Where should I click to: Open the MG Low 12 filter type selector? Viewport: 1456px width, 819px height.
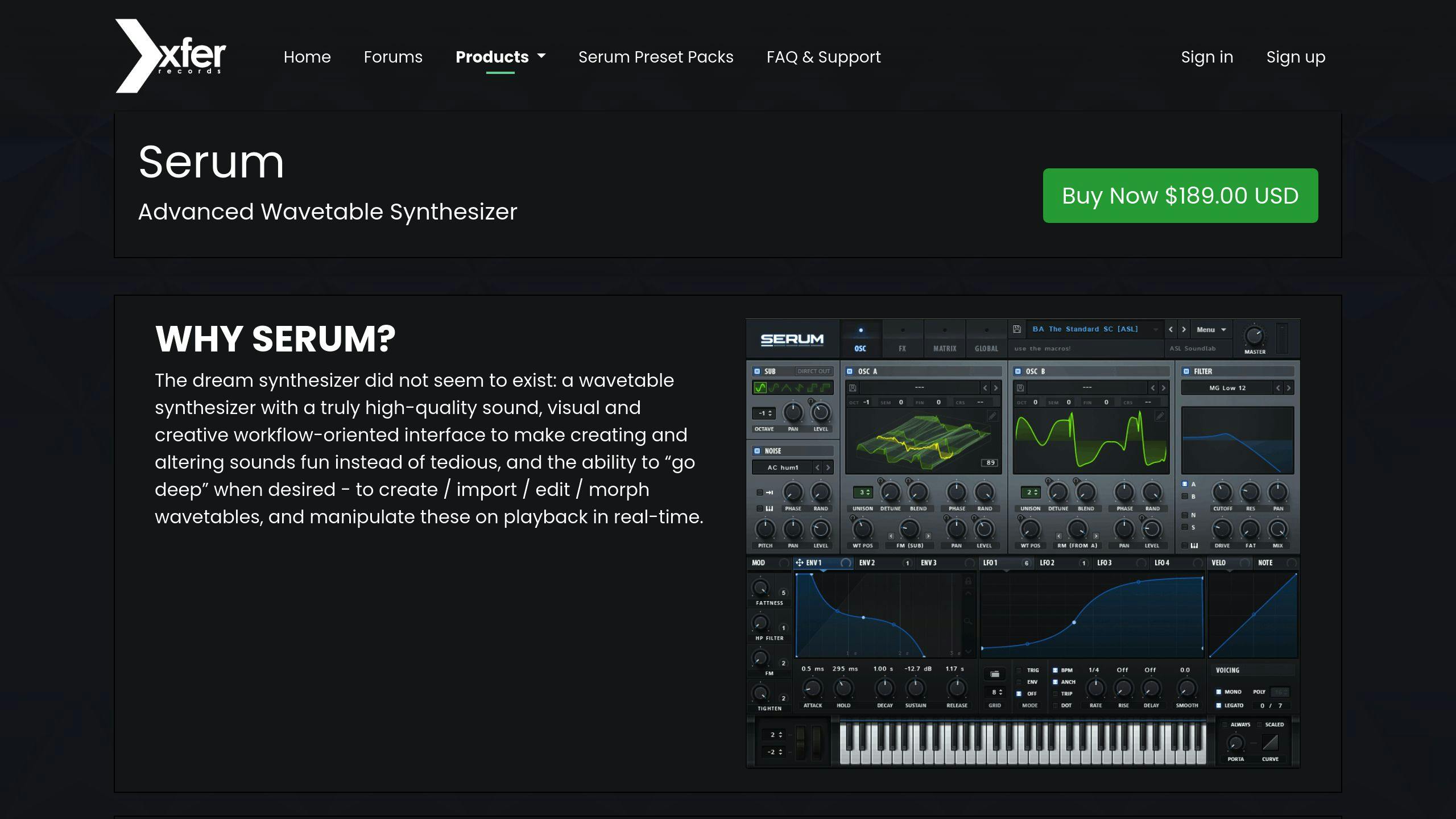[1227, 388]
